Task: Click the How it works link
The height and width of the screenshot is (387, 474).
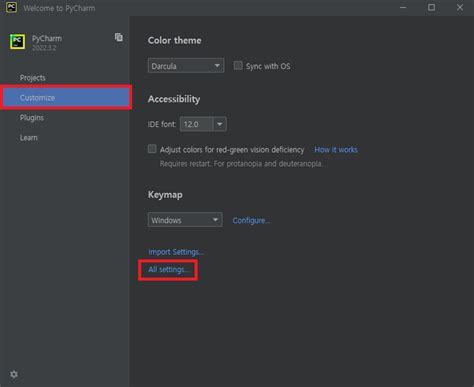Action: click(x=336, y=150)
